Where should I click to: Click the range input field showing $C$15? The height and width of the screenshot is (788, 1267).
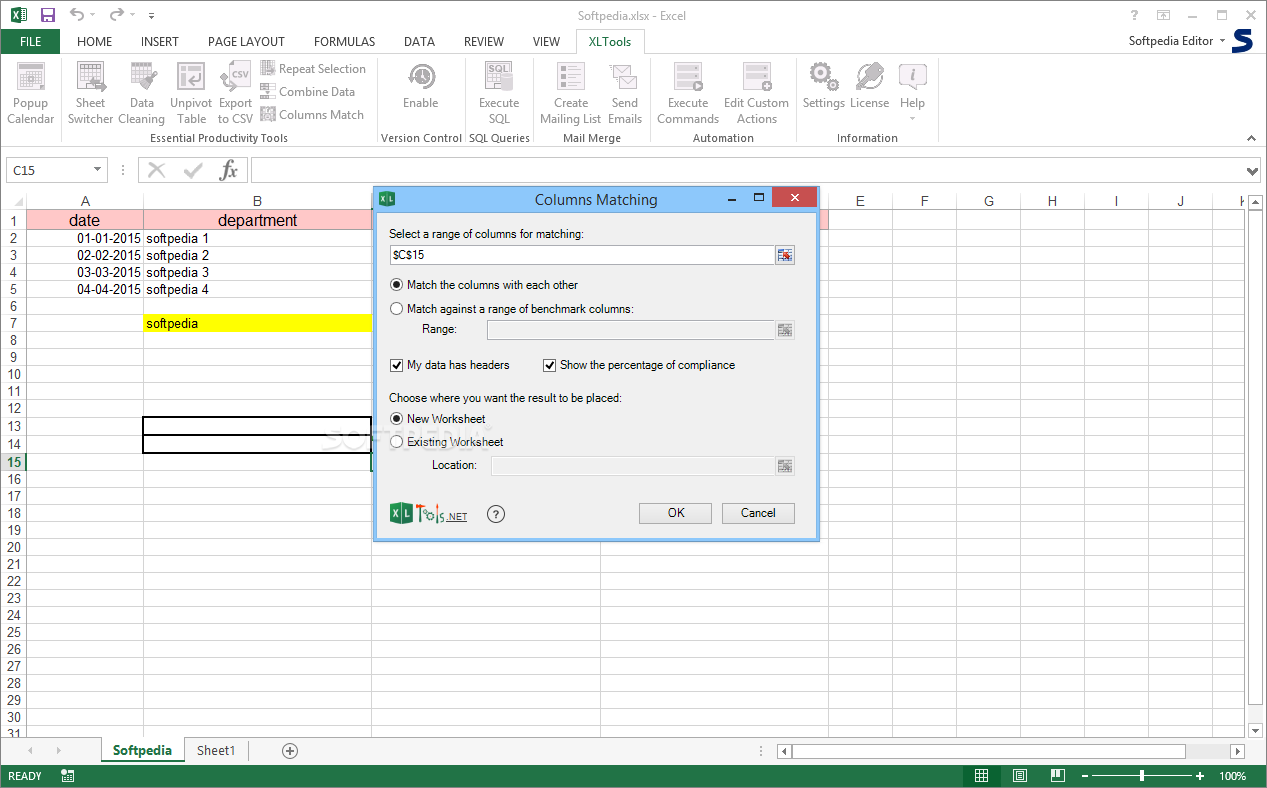[582, 255]
